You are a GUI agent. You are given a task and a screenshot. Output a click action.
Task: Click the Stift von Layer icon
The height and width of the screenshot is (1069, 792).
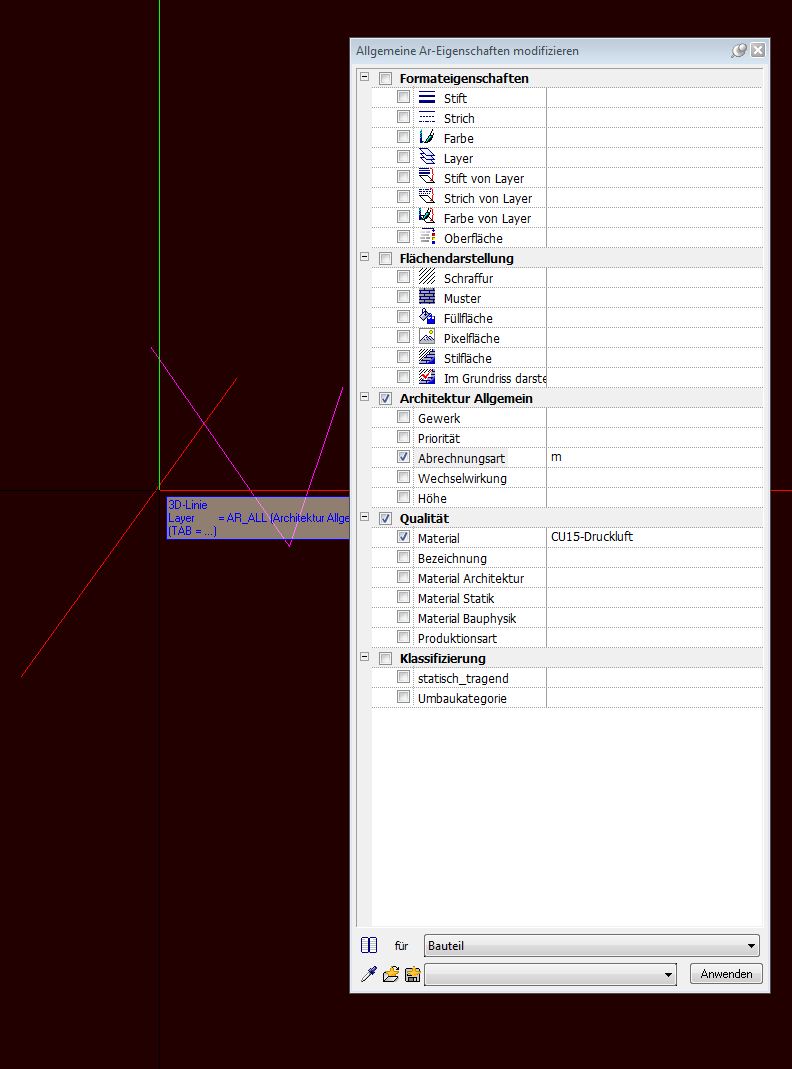click(x=427, y=177)
